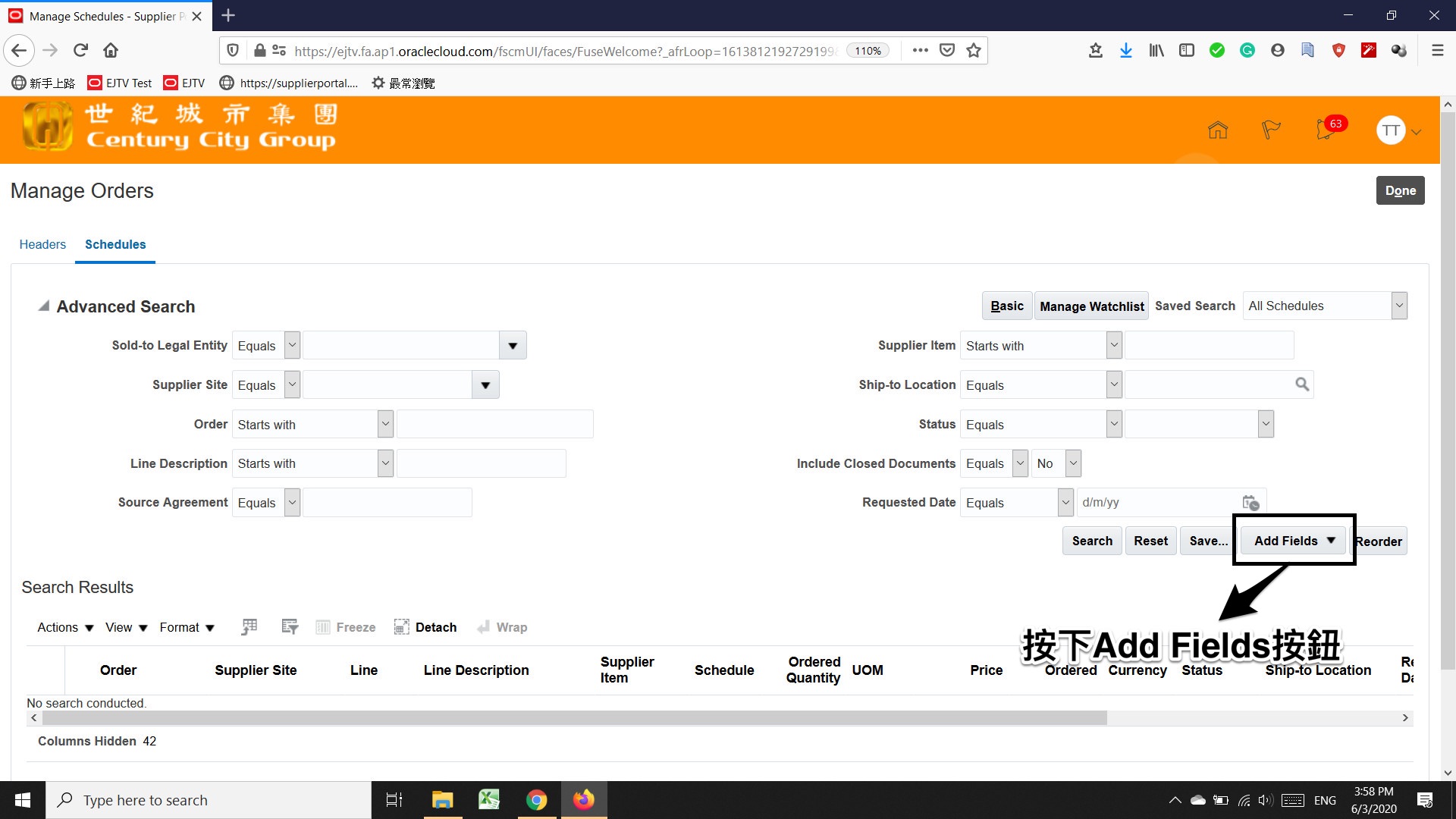Click the Manage Watchlist button
Viewport: 1456px width, 819px height.
pos(1091,306)
